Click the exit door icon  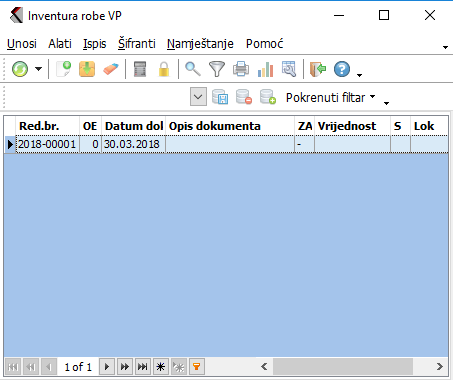pyautogui.click(x=318, y=69)
